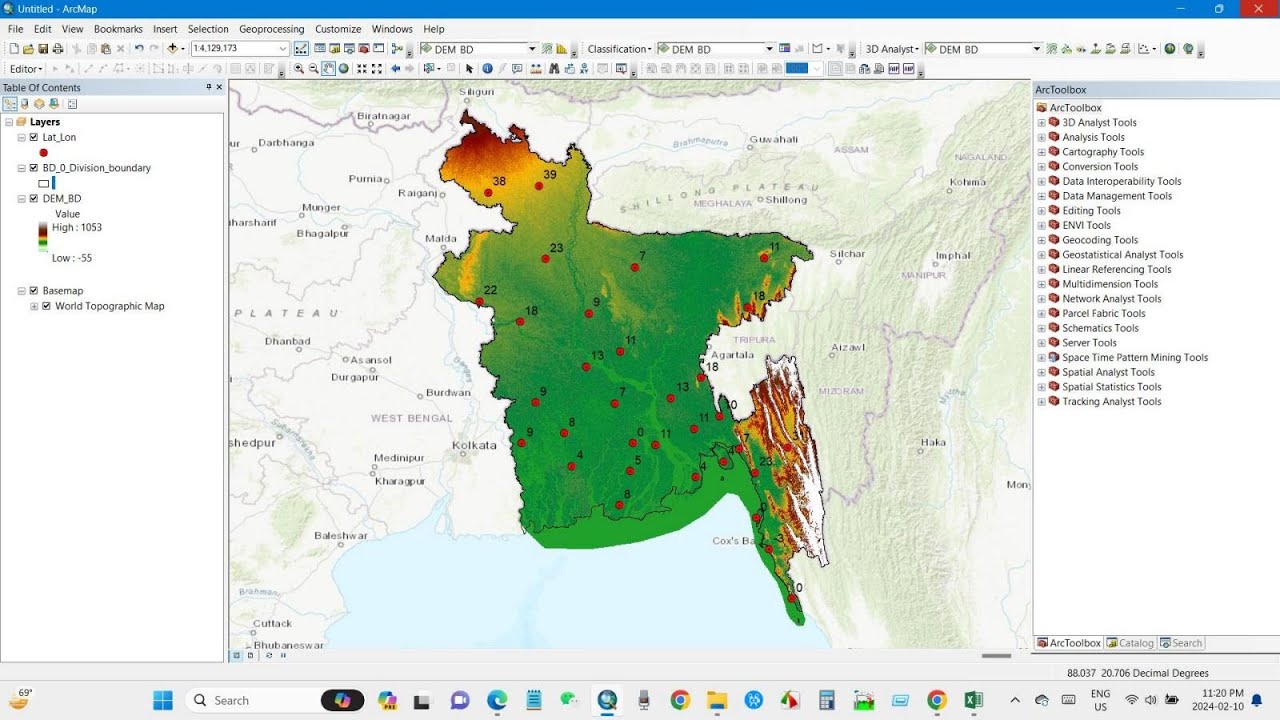
Task: Open the Editor toolbar icon beside scale box
Action: coord(301,48)
